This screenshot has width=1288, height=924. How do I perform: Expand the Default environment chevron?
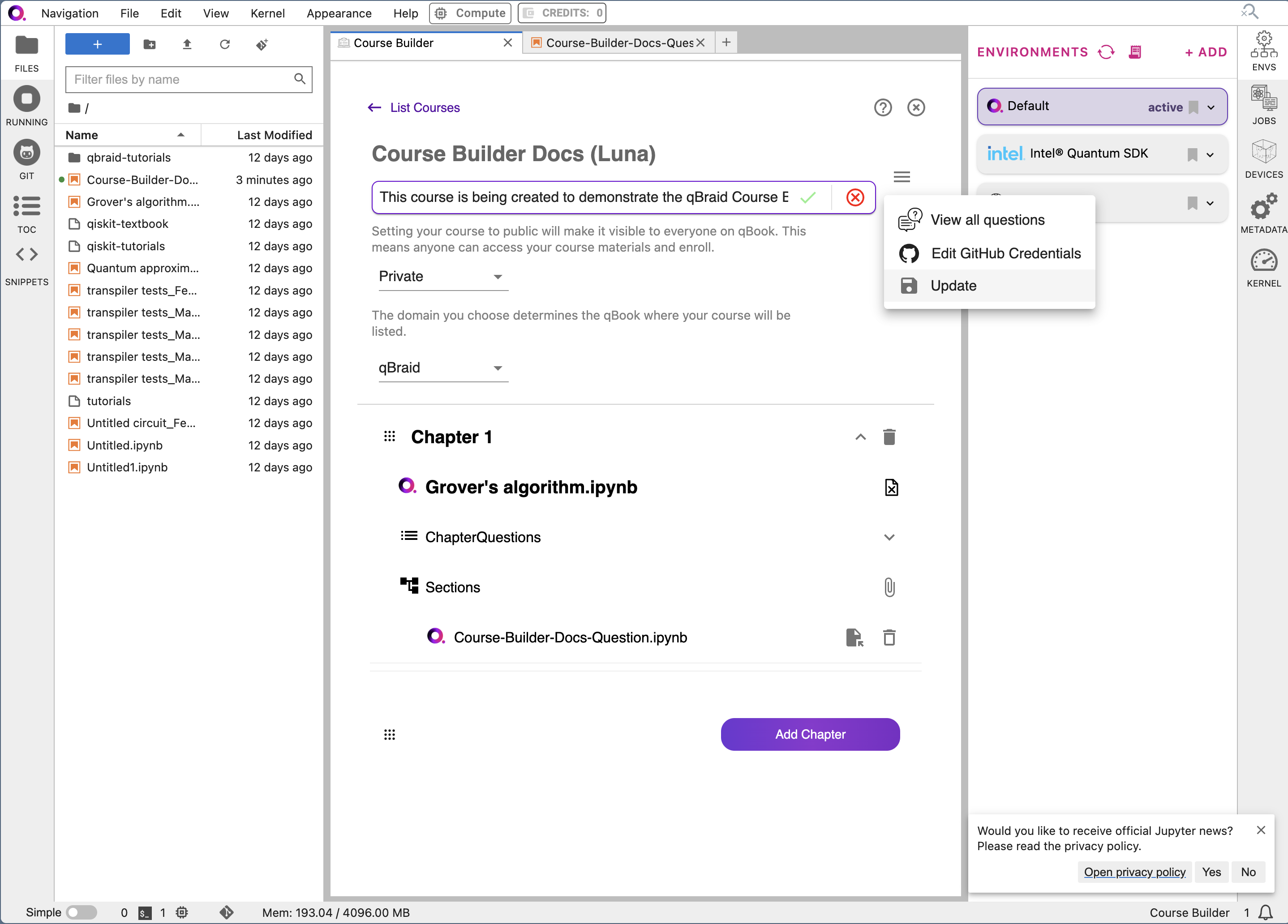point(1211,107)
